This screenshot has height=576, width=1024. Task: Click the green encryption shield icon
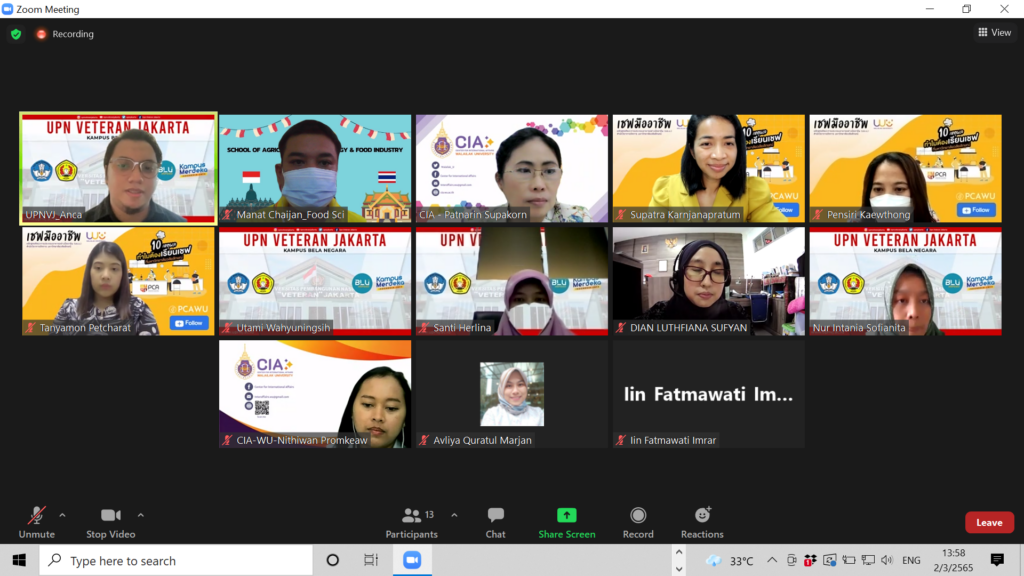(16, 34)
